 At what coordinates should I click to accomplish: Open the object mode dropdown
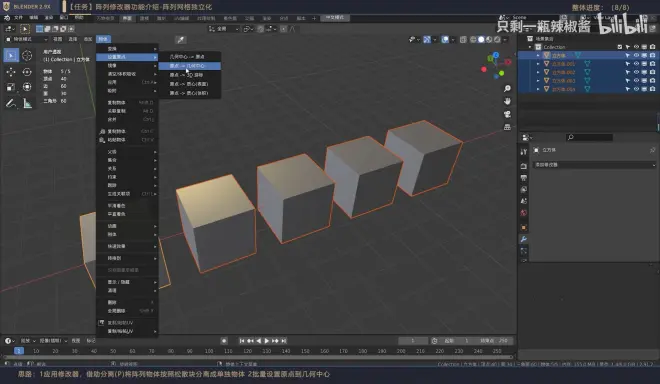tap(27, 39)
